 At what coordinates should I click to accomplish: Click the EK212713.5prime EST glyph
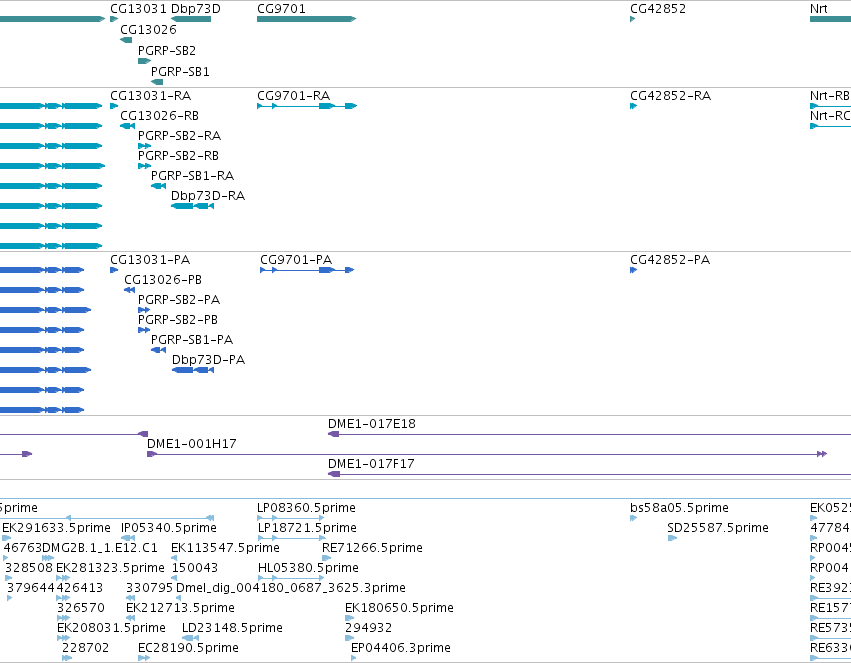point(130,618)
